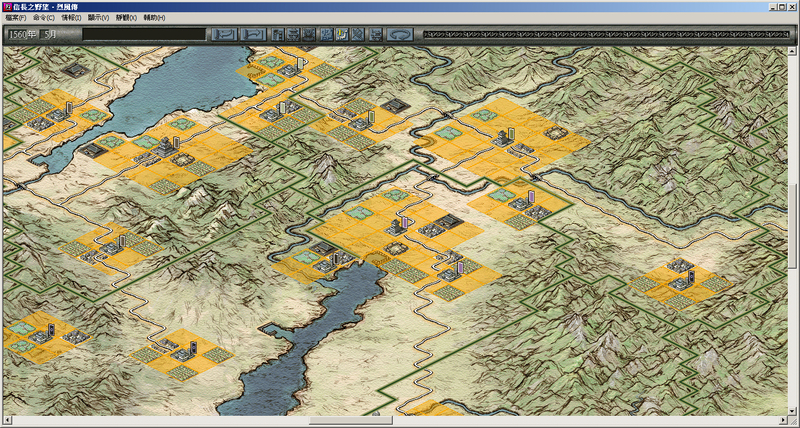The height and width of the screenshot is (428, 800).
Task: Click the vertical scrollbar thumb
Action: pyautogui.click(x=792, y=225)
